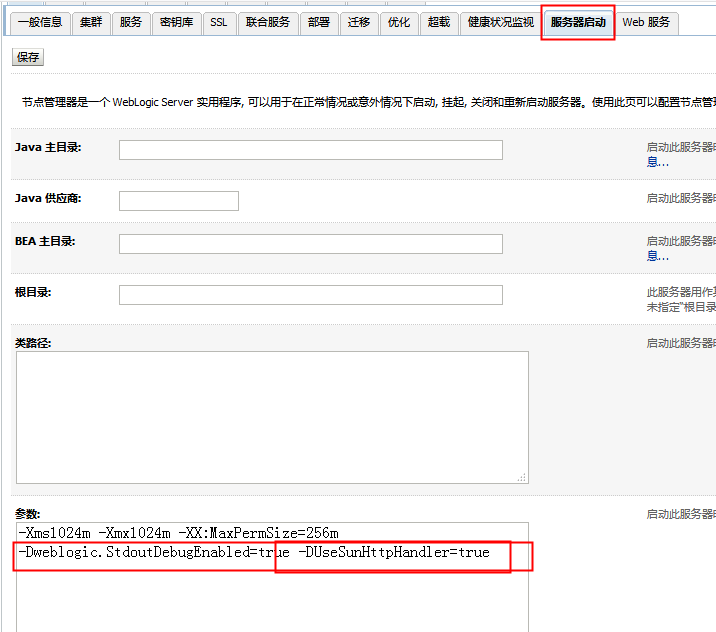Focus the BEA 主目录 input field
The image size is (716, 632).
(x=311, y=244)
